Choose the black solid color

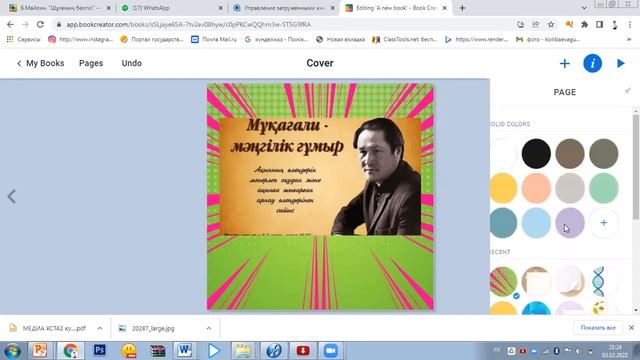(536, 153)
